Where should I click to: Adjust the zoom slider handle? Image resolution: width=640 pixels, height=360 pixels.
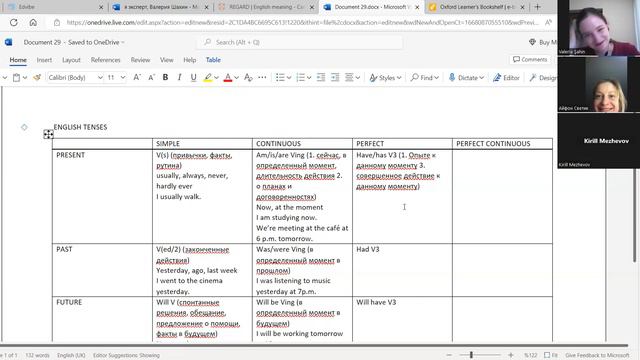coord(471,355)
